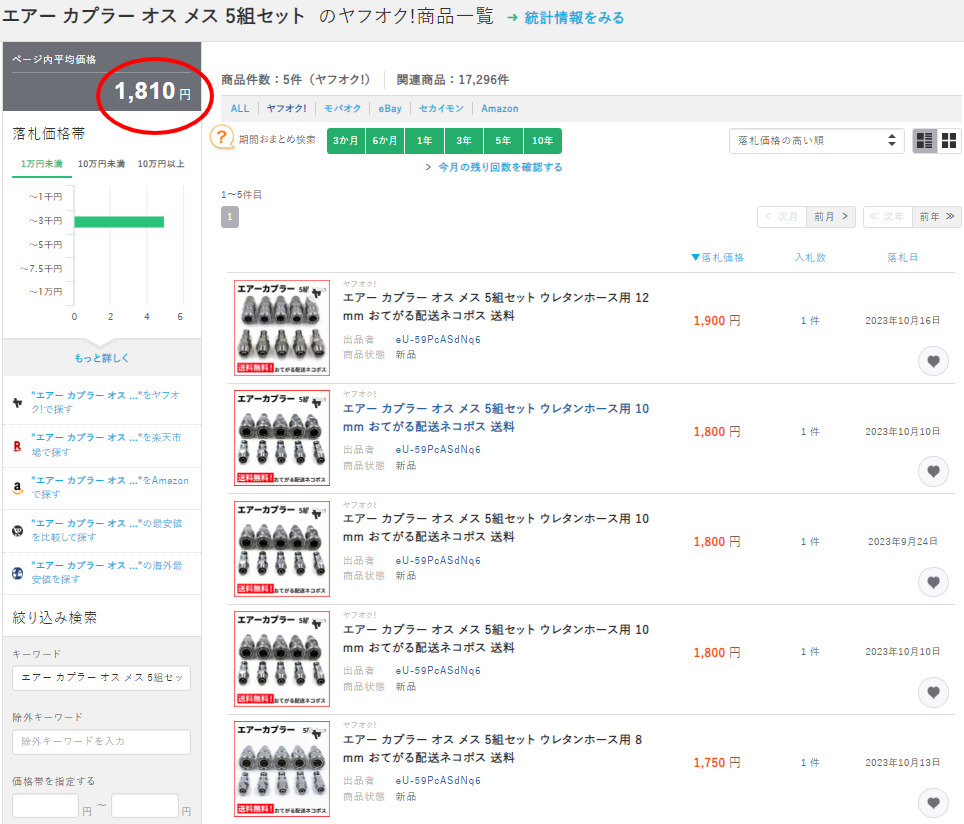Viewport: 964px width, 824px height.
Task: Select the 3か月 period search button
Action: 346,141
